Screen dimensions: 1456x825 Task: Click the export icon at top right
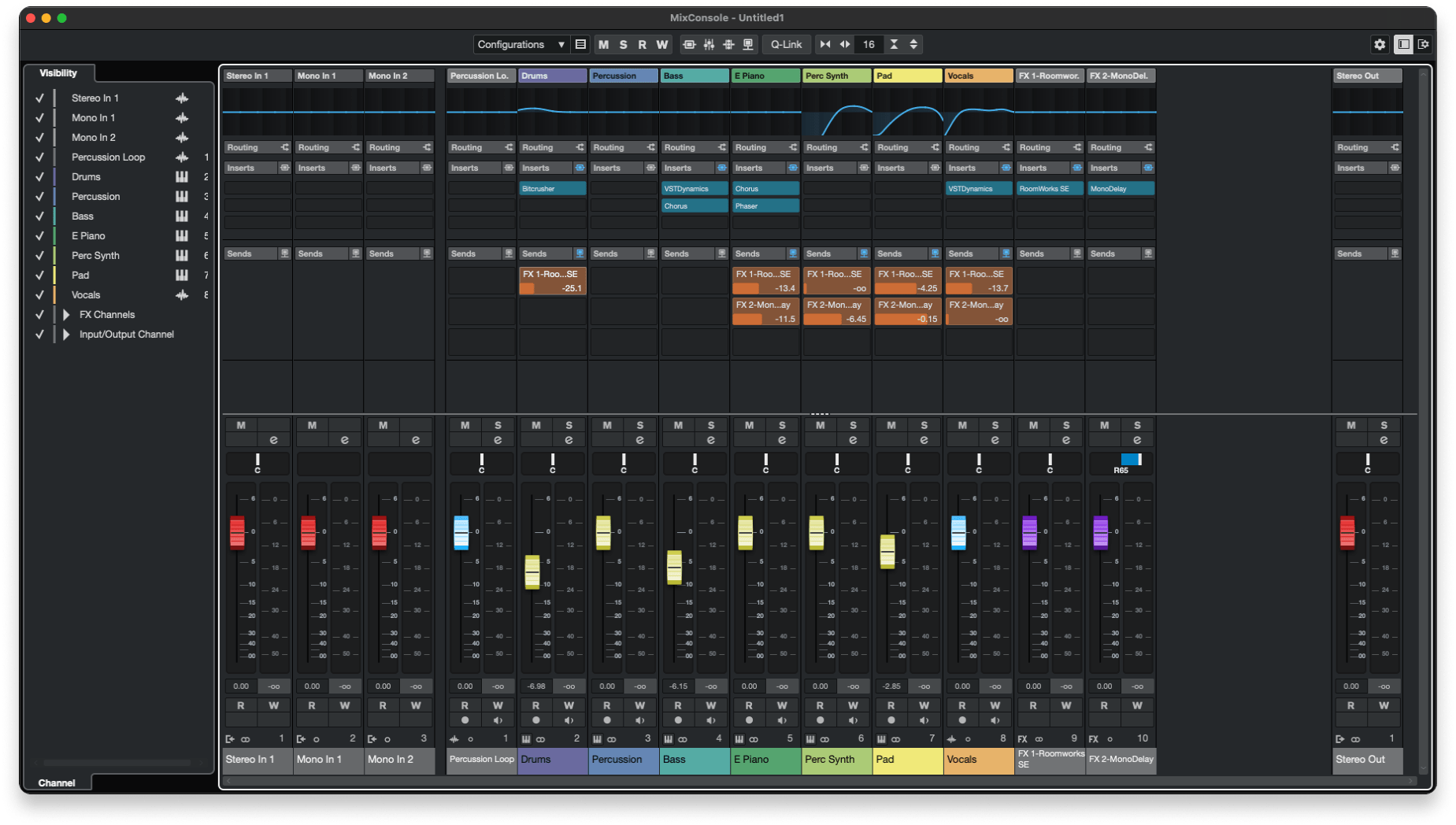[1424, 45]
